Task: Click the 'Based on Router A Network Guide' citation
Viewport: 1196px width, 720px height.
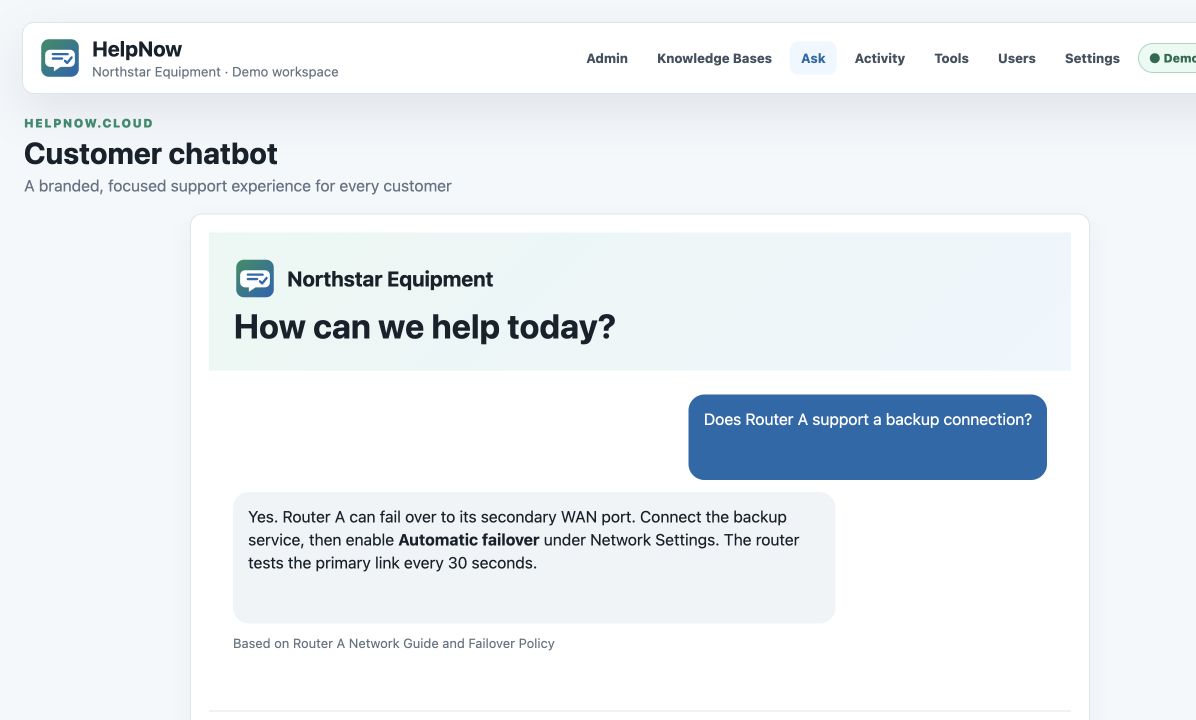Action: [394, 644]
